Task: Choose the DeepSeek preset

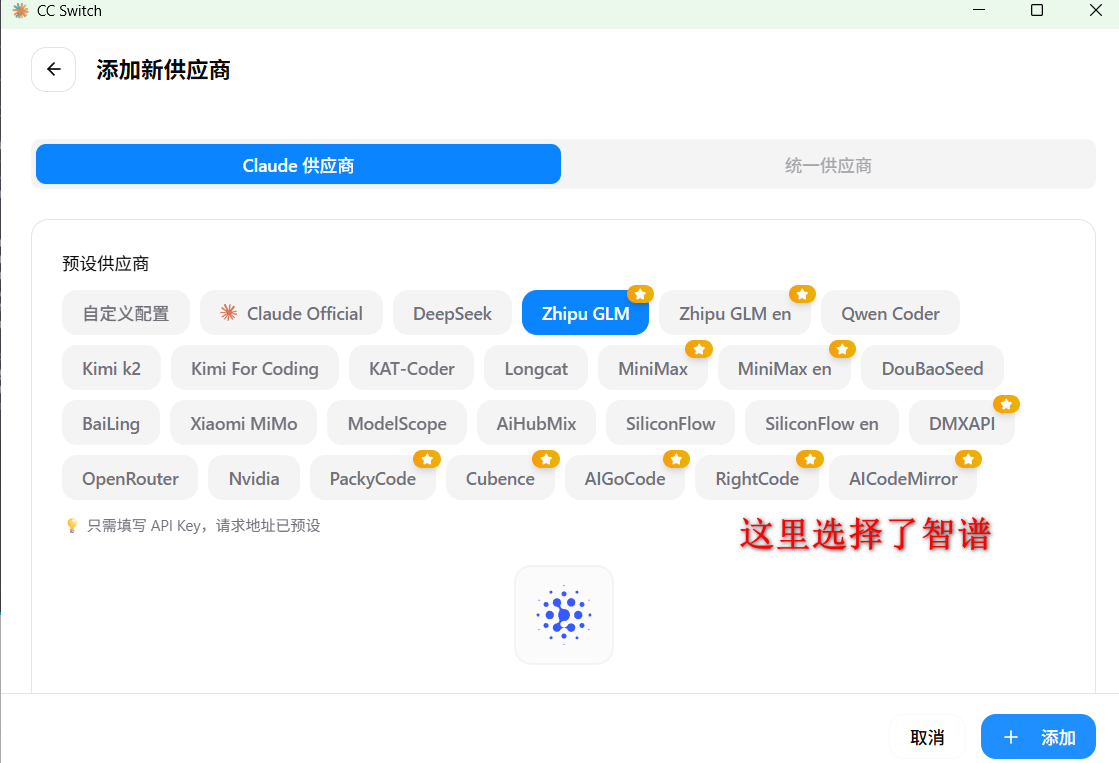Action: coord(452,313)
